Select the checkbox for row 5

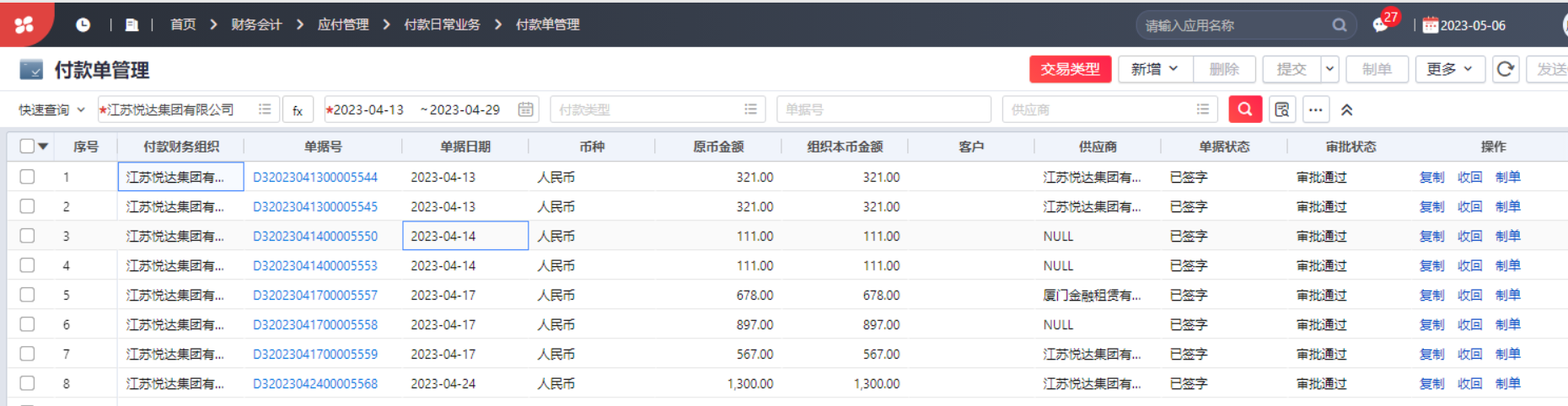coord(27,295)
